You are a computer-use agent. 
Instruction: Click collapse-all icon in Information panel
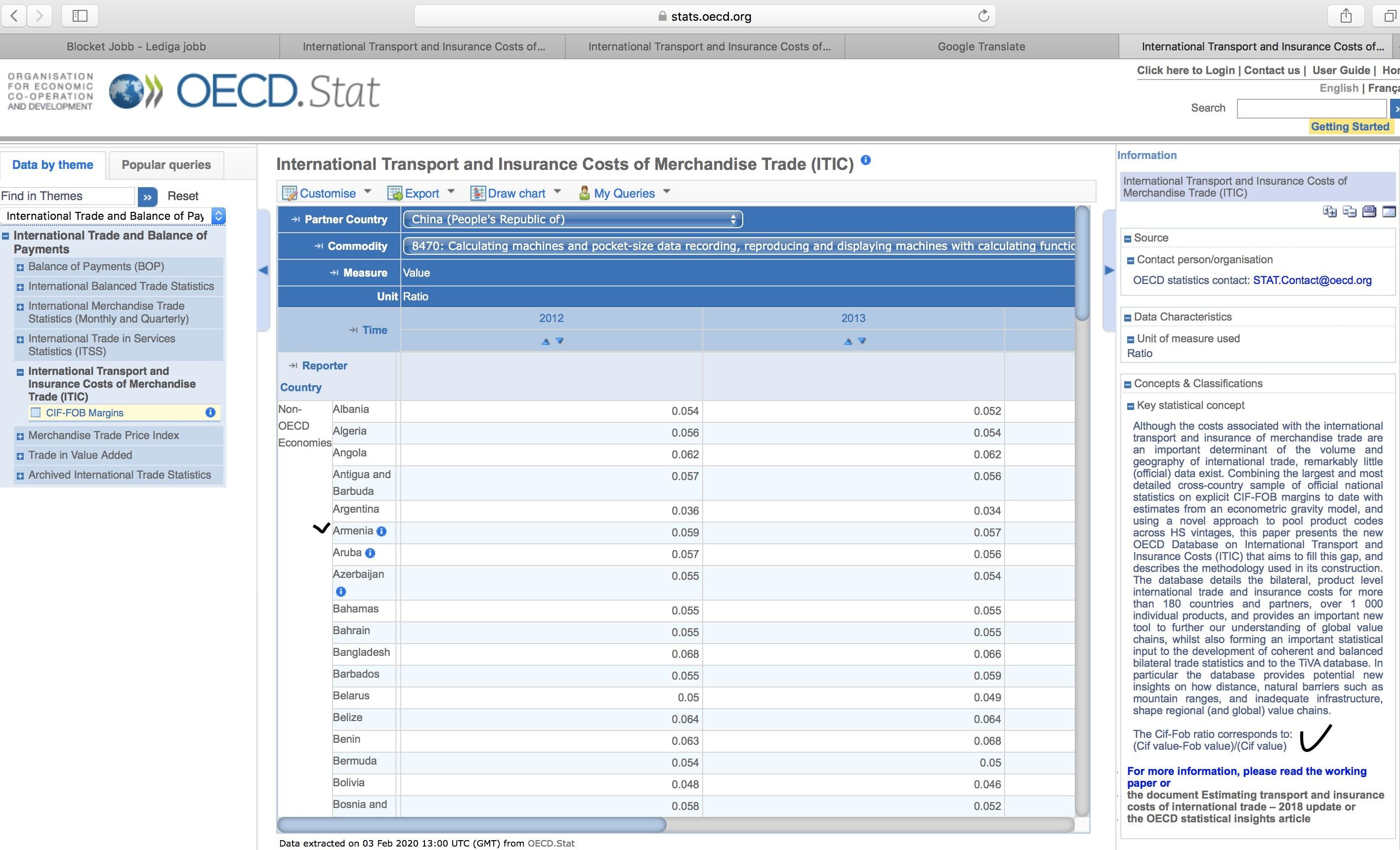(1350, 212)
